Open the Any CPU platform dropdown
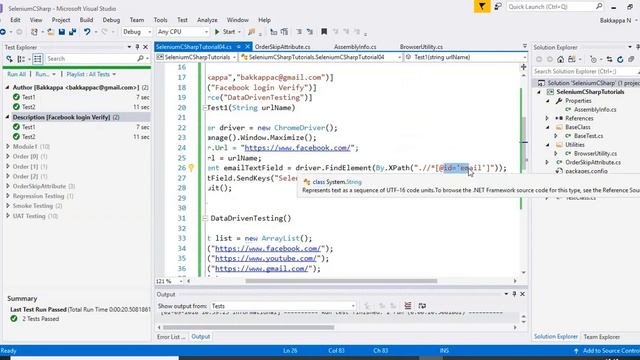This screenshot has width=640, height=360. (183, 31)
